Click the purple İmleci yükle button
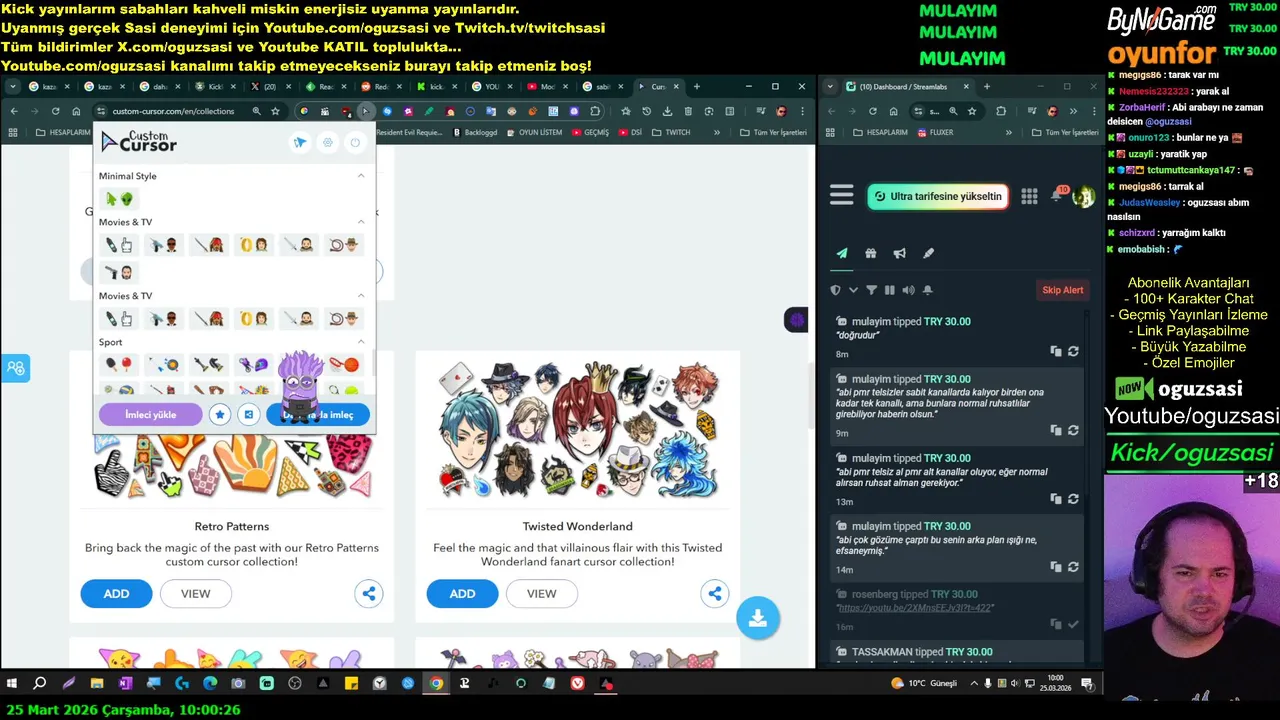 tap(150, 414)
